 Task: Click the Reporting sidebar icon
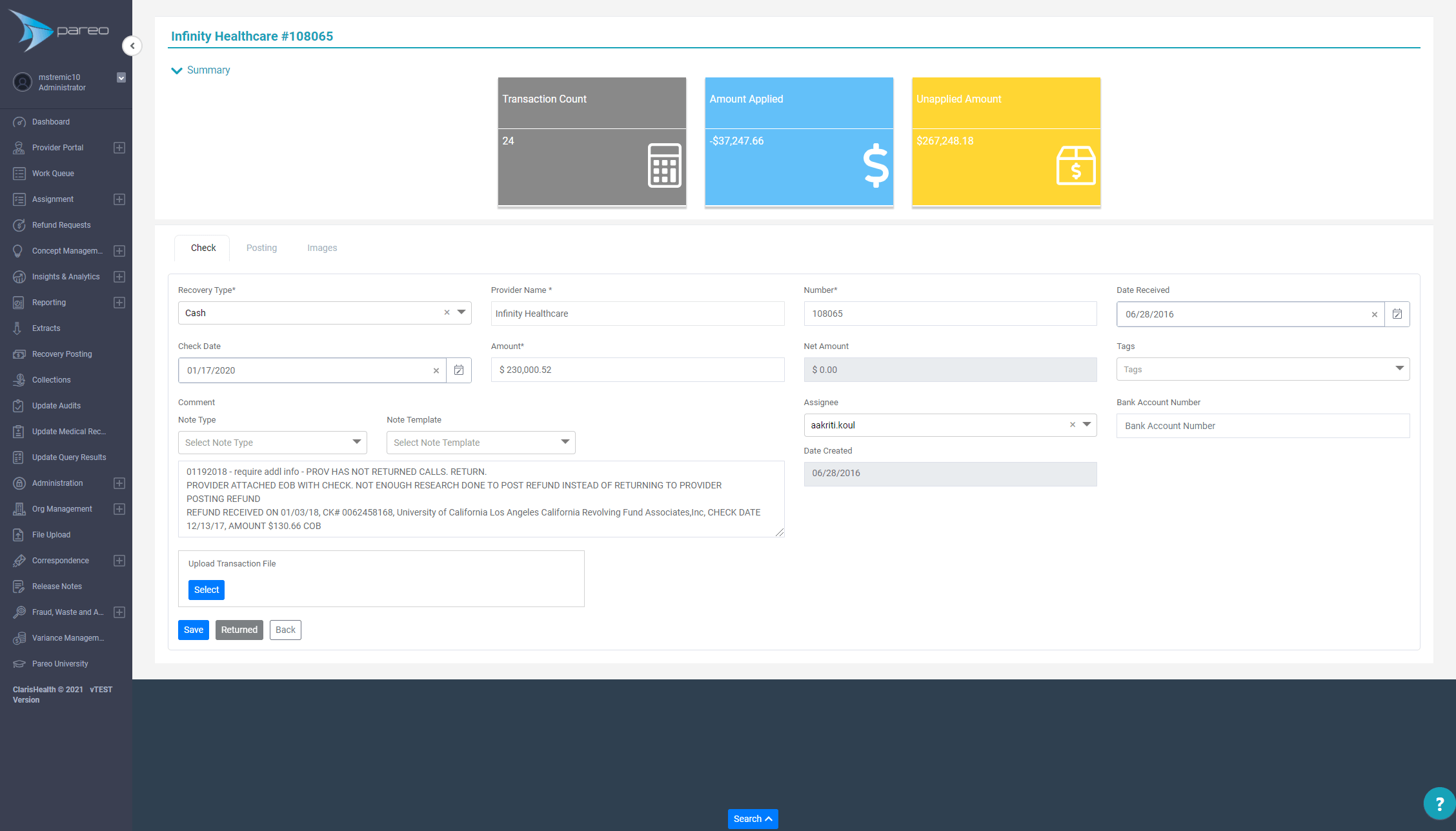(19, 303)
